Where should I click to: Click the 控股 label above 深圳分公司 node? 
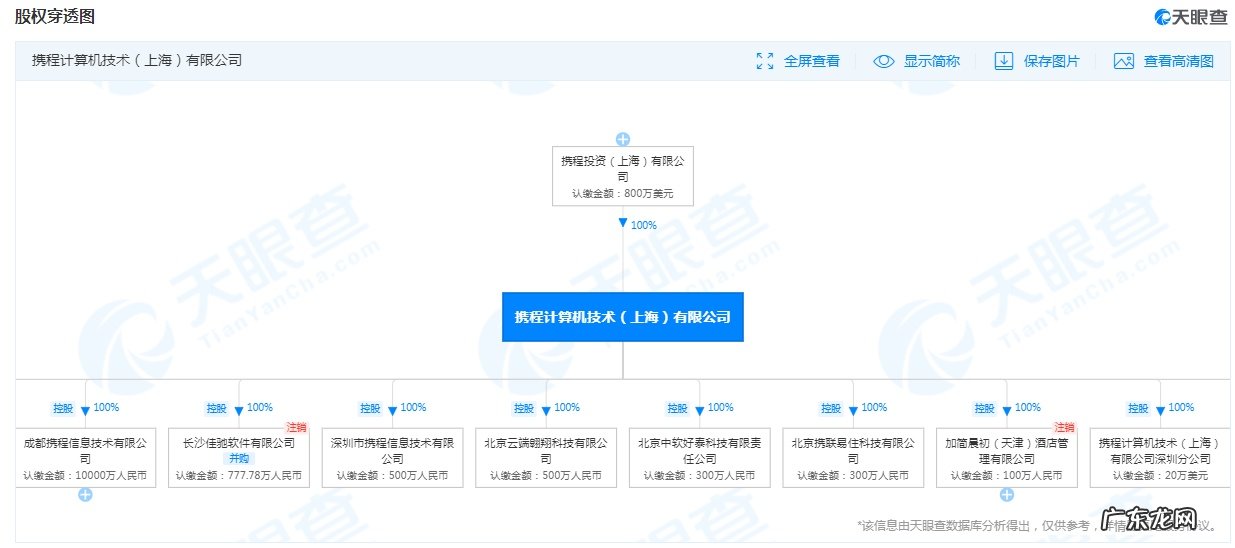[1138, 408]
